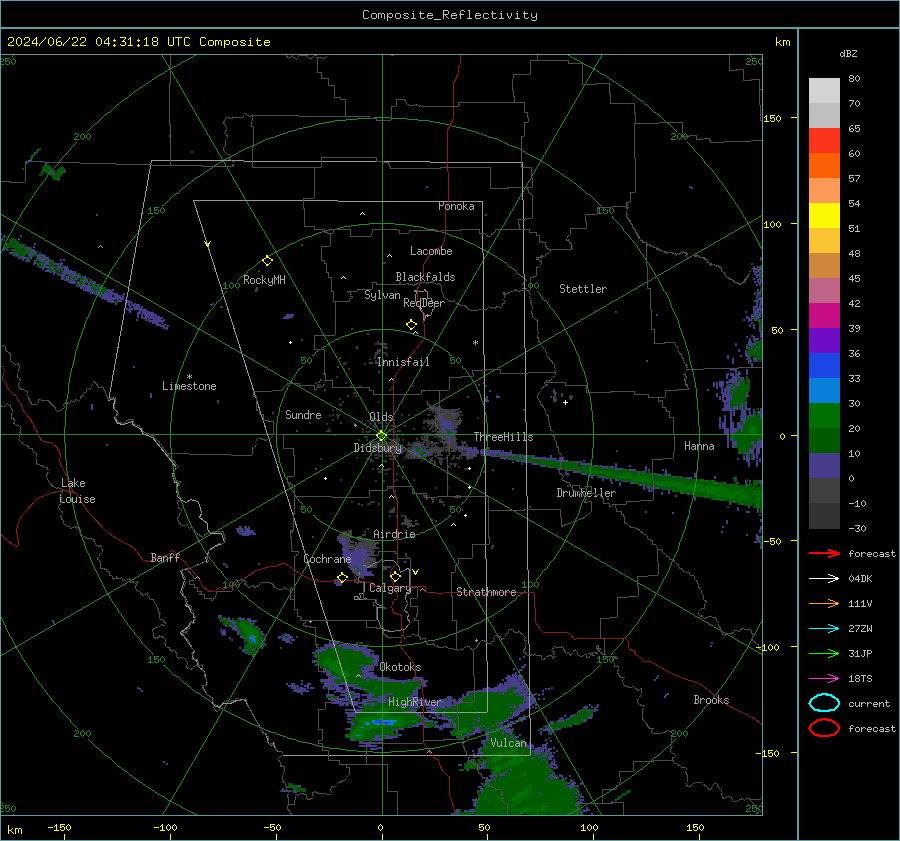Click the Hanna city label
This screenshot has height=841, width=900.
point(699,446)
